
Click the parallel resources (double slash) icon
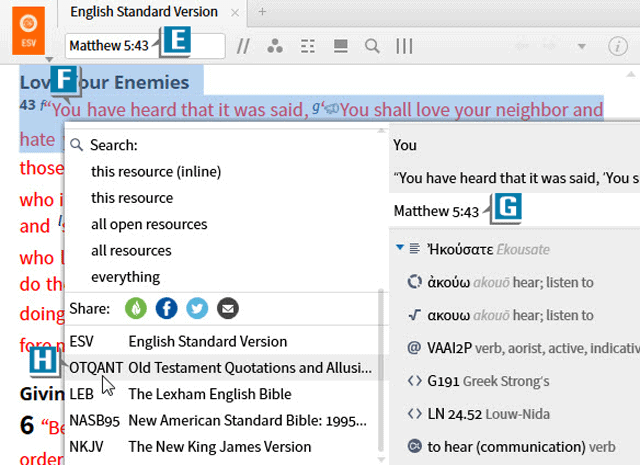(243, 46)
